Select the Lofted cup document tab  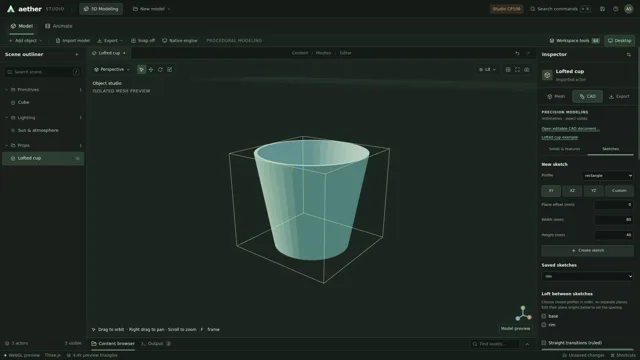[109, 53]
